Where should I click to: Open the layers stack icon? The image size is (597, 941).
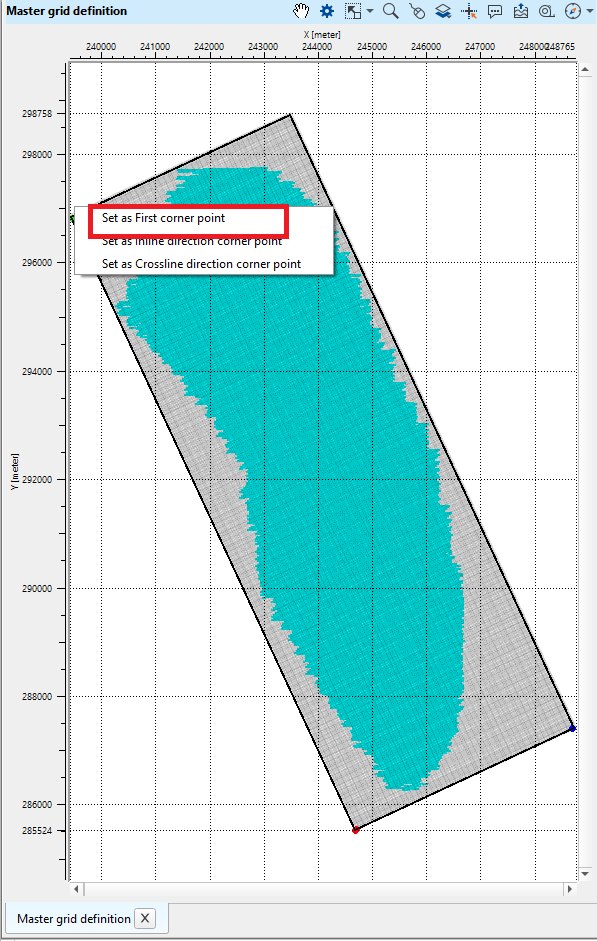(443, 11)
